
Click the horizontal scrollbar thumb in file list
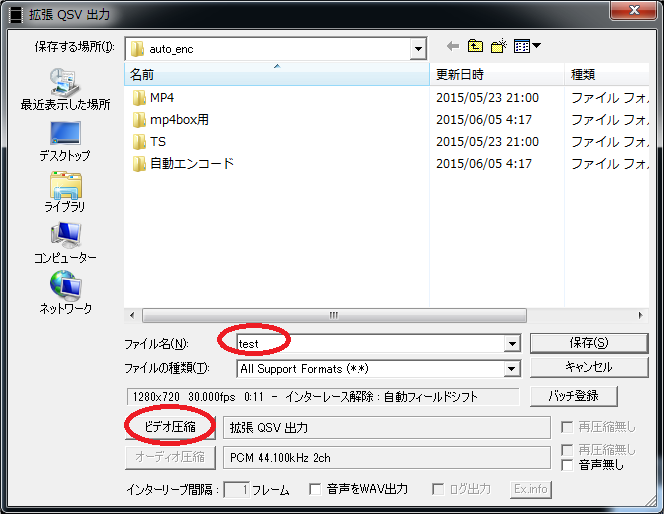coord(334,315)
